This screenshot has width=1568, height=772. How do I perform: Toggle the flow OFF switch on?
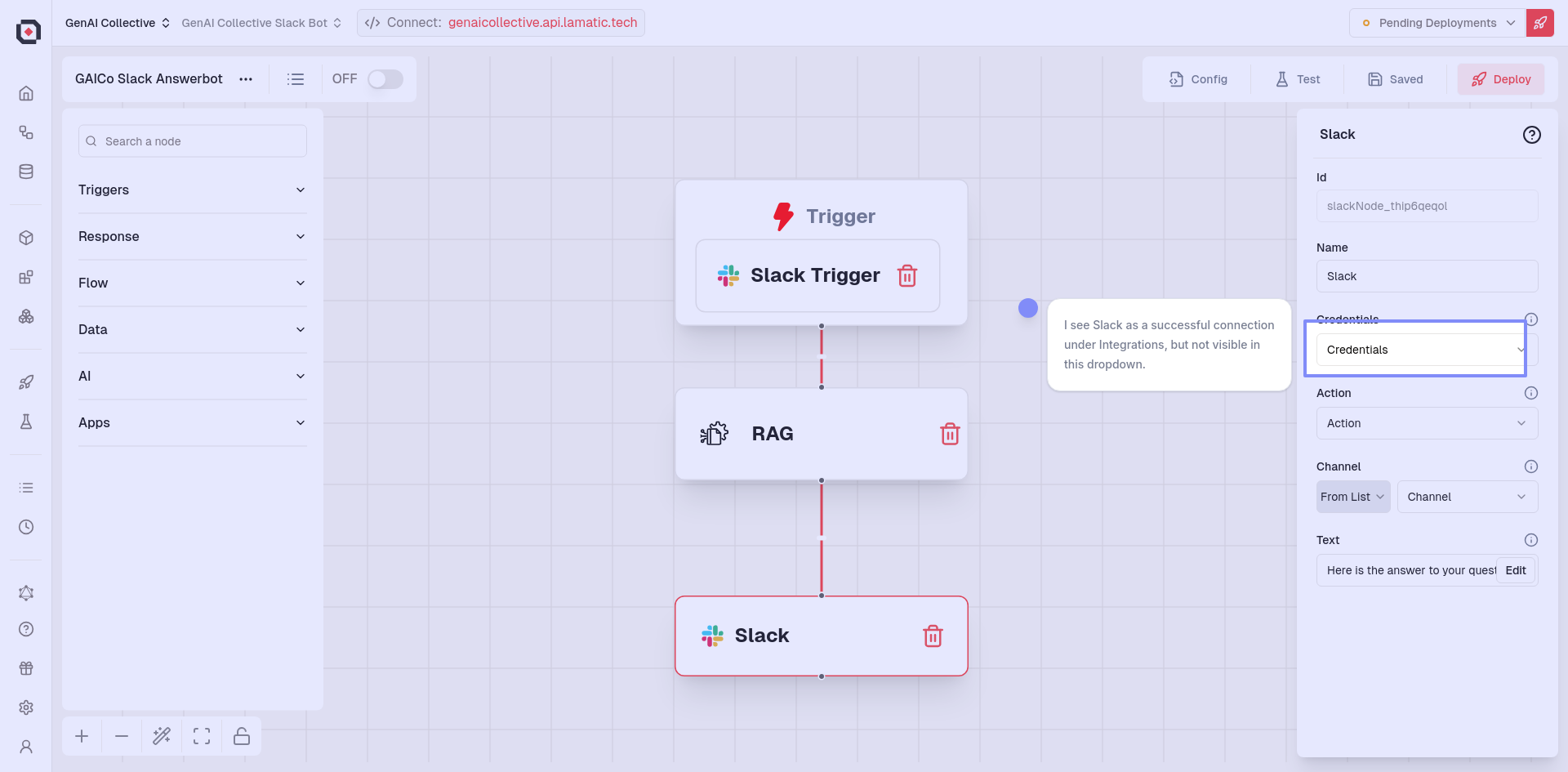pos(385,79)
